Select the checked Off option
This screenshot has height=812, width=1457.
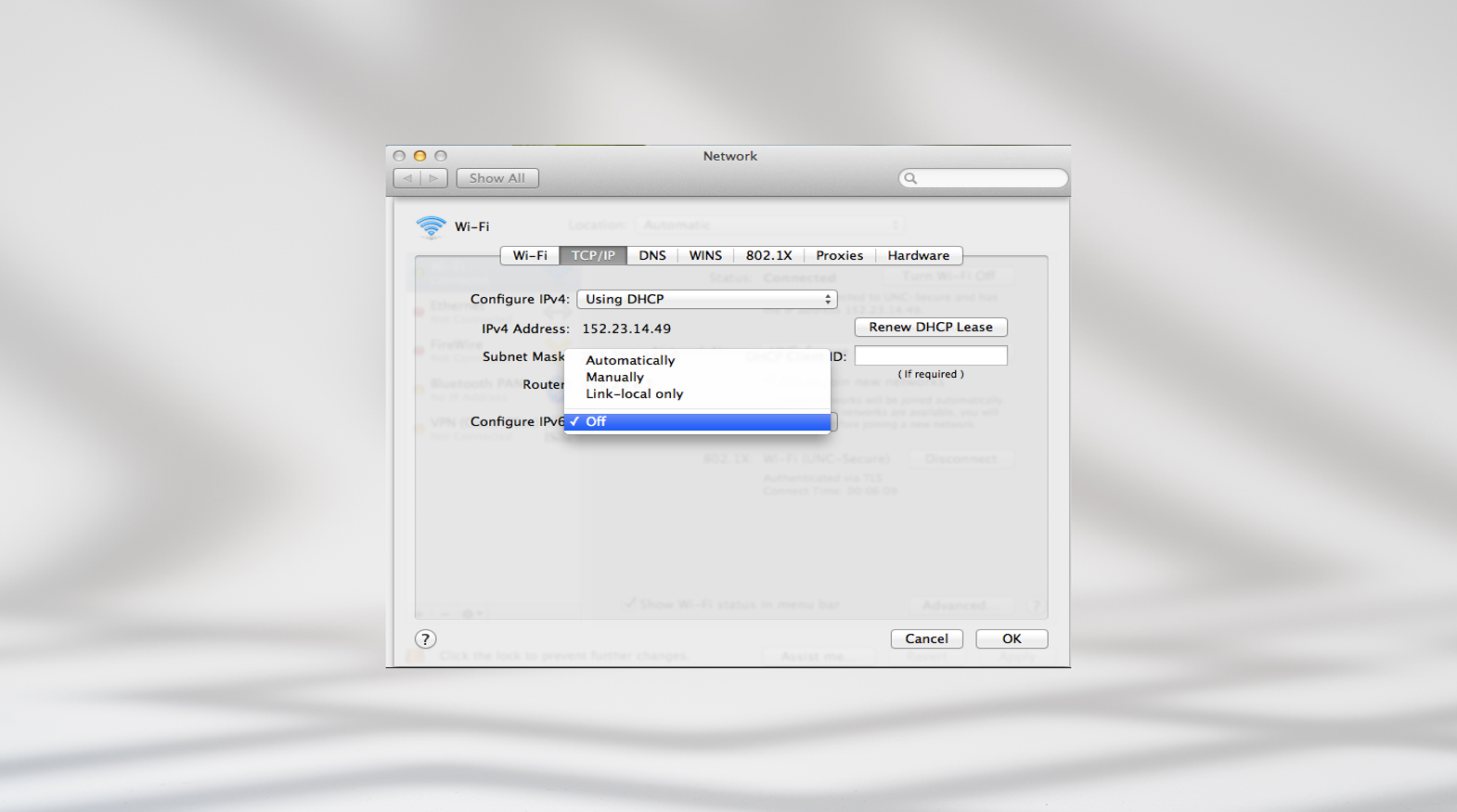[x=697, y=421]
